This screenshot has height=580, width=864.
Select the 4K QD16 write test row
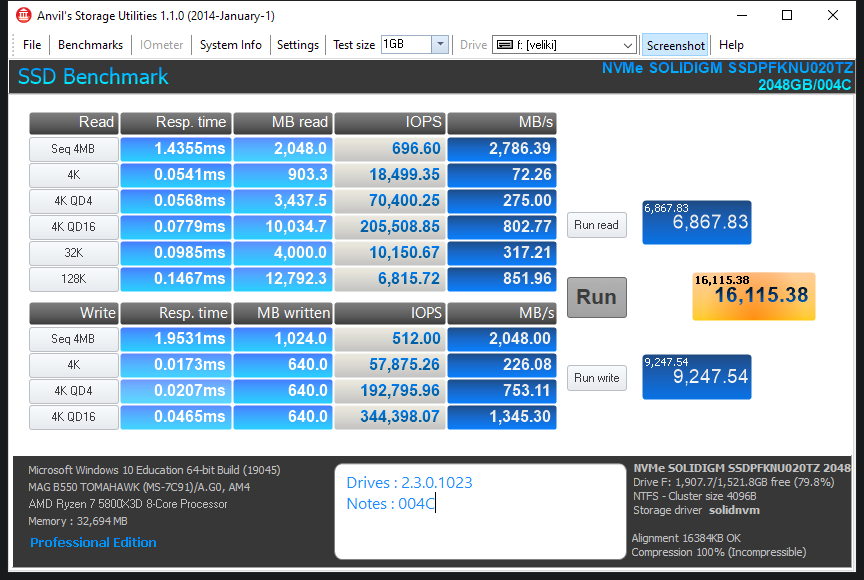73,417
